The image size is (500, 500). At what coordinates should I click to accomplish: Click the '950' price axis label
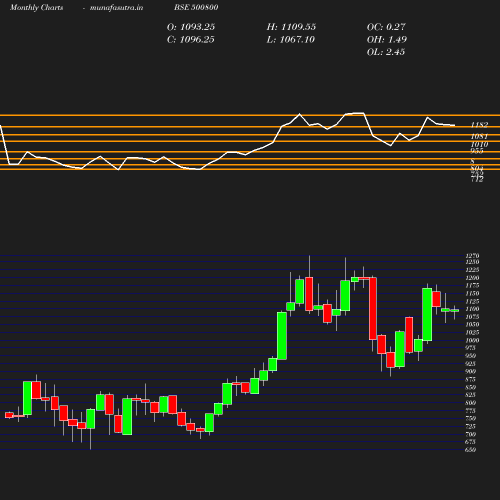point(471,356)
